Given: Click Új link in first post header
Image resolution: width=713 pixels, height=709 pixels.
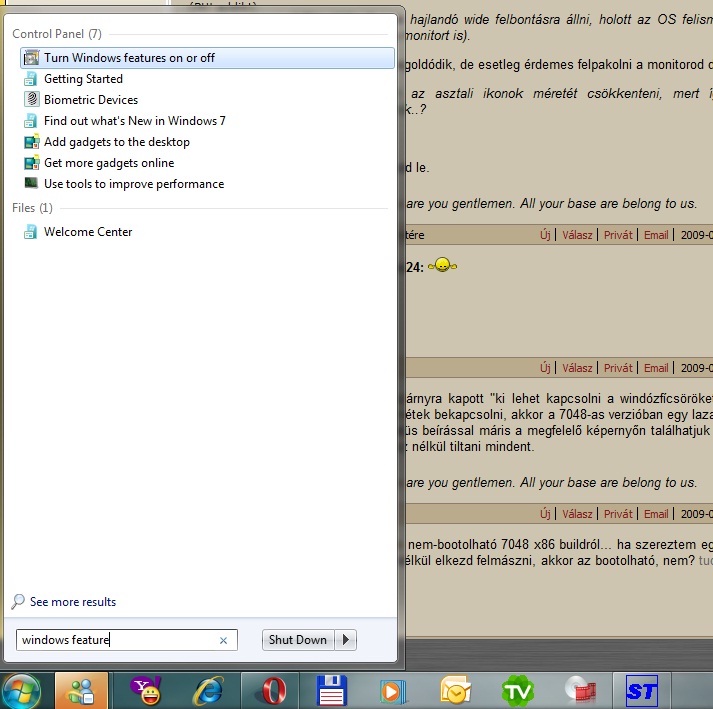Looking at the screenshot, I should [545, 235].
